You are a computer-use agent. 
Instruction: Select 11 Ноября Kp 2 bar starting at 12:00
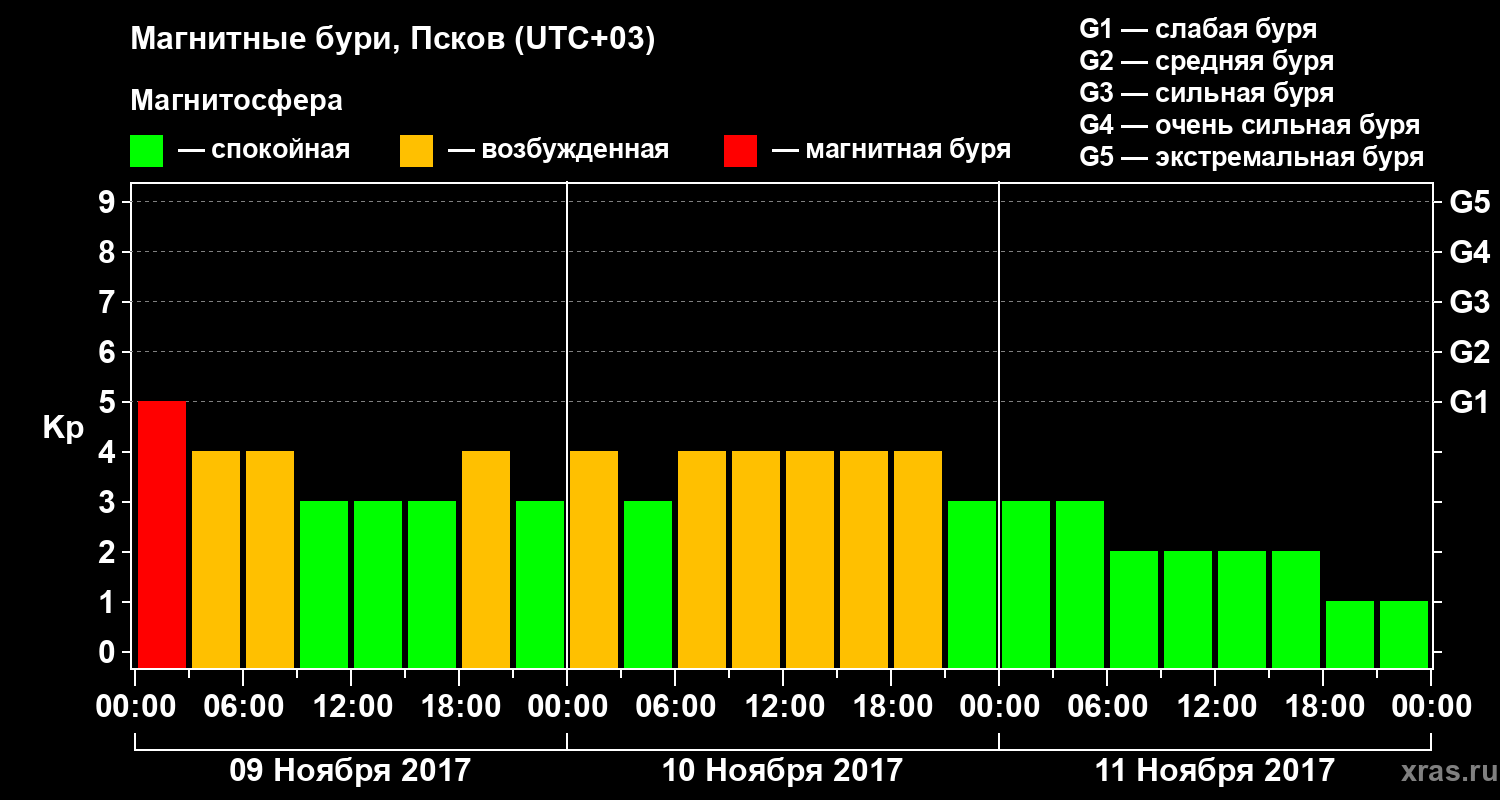click(1242, 609)
